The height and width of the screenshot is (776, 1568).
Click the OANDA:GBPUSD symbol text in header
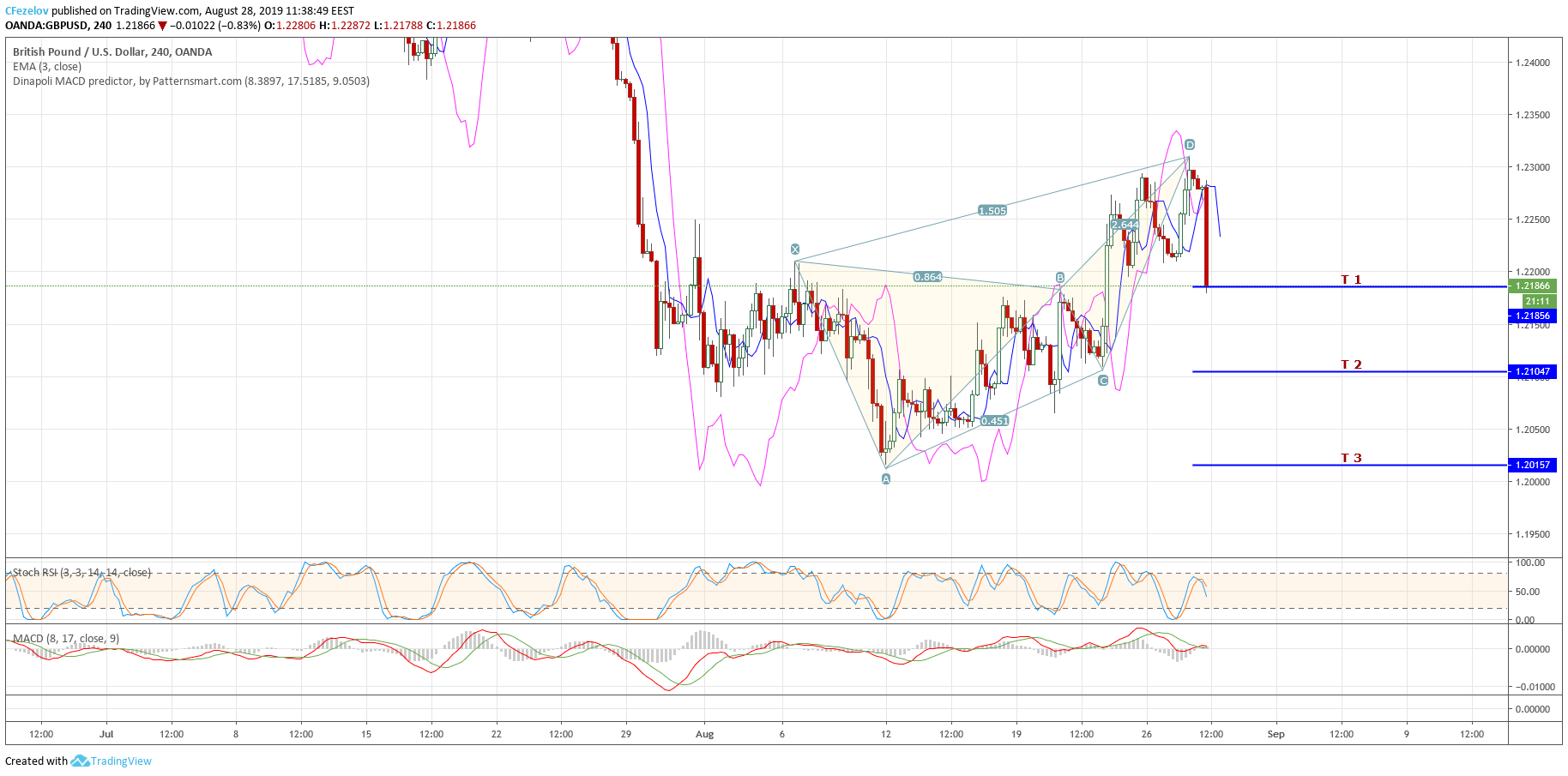[45, 26]
